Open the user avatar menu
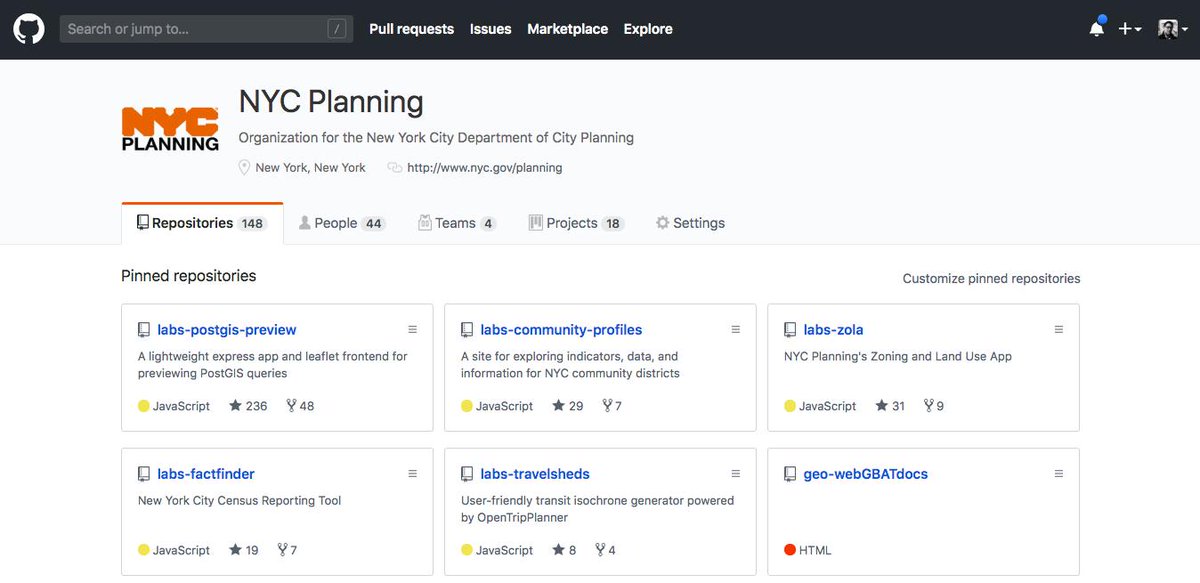 pos(1172,29)
